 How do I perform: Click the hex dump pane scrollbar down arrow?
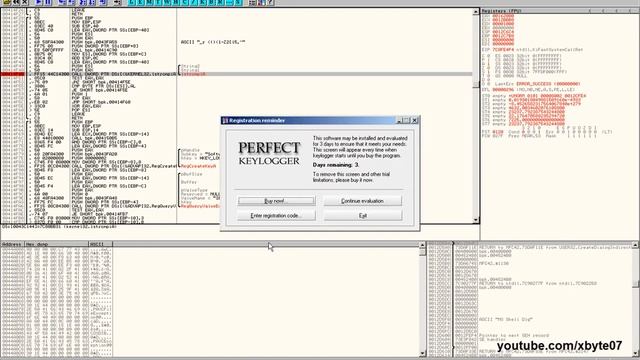(x=422, y=353)
